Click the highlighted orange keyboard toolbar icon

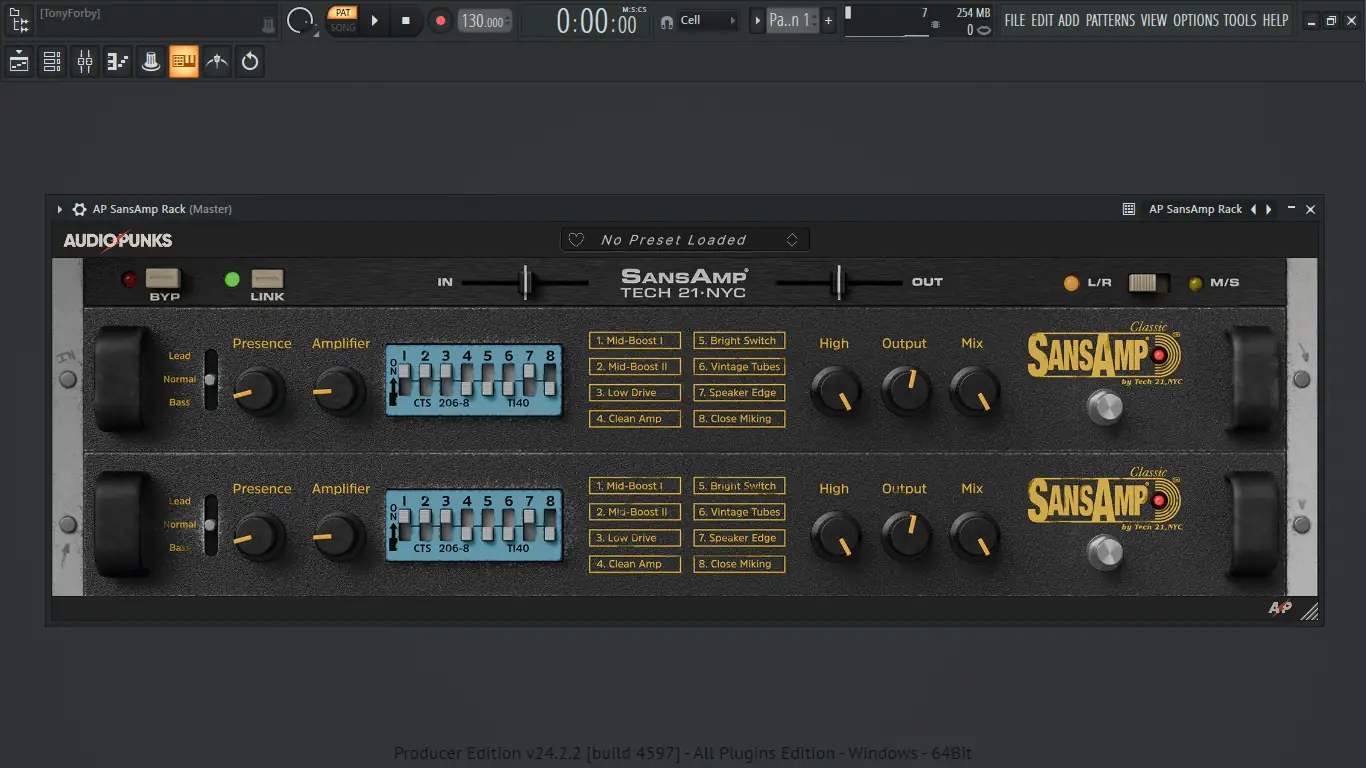184,62
